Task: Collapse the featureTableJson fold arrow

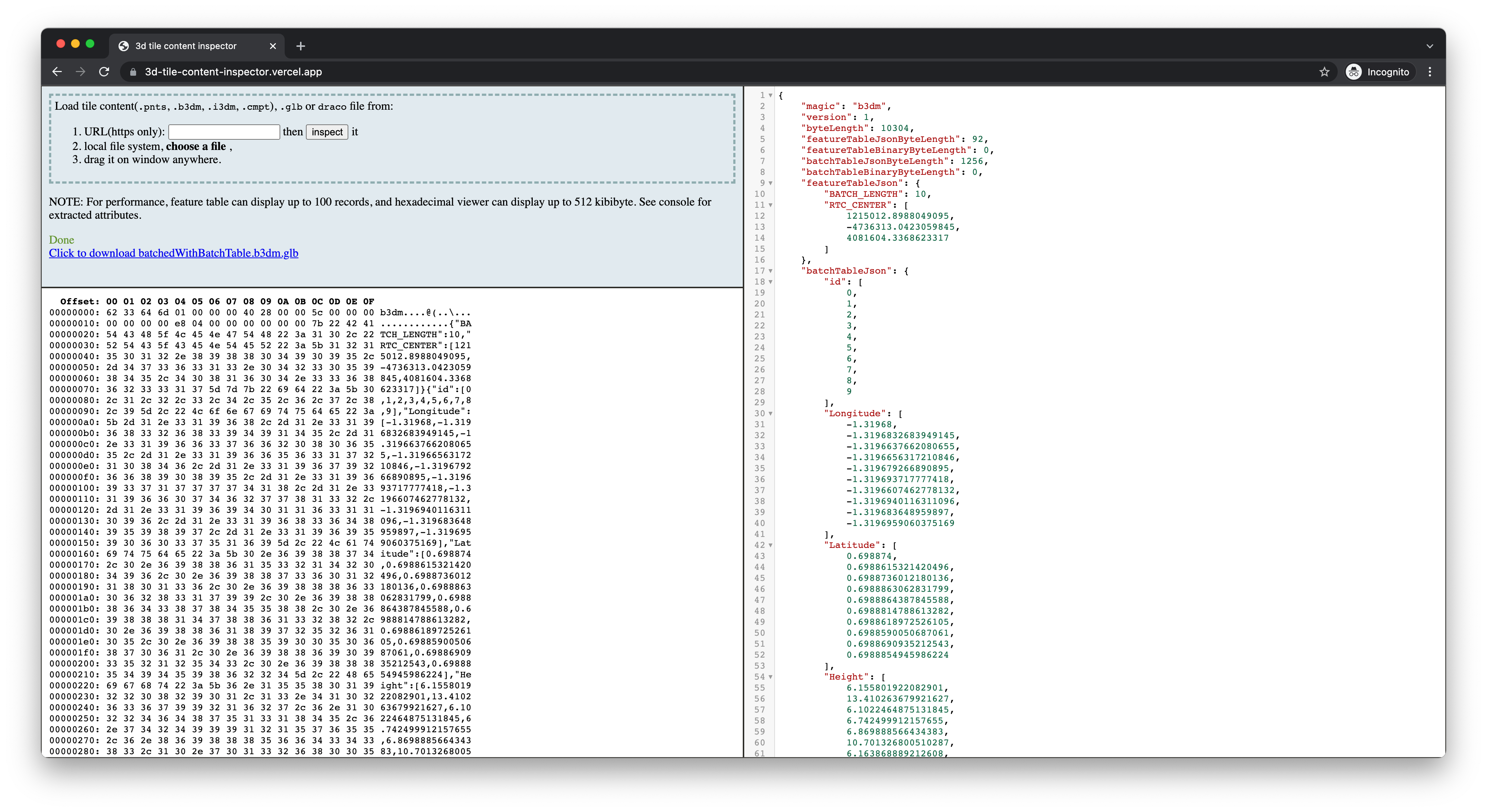Action: coord(771,183)
